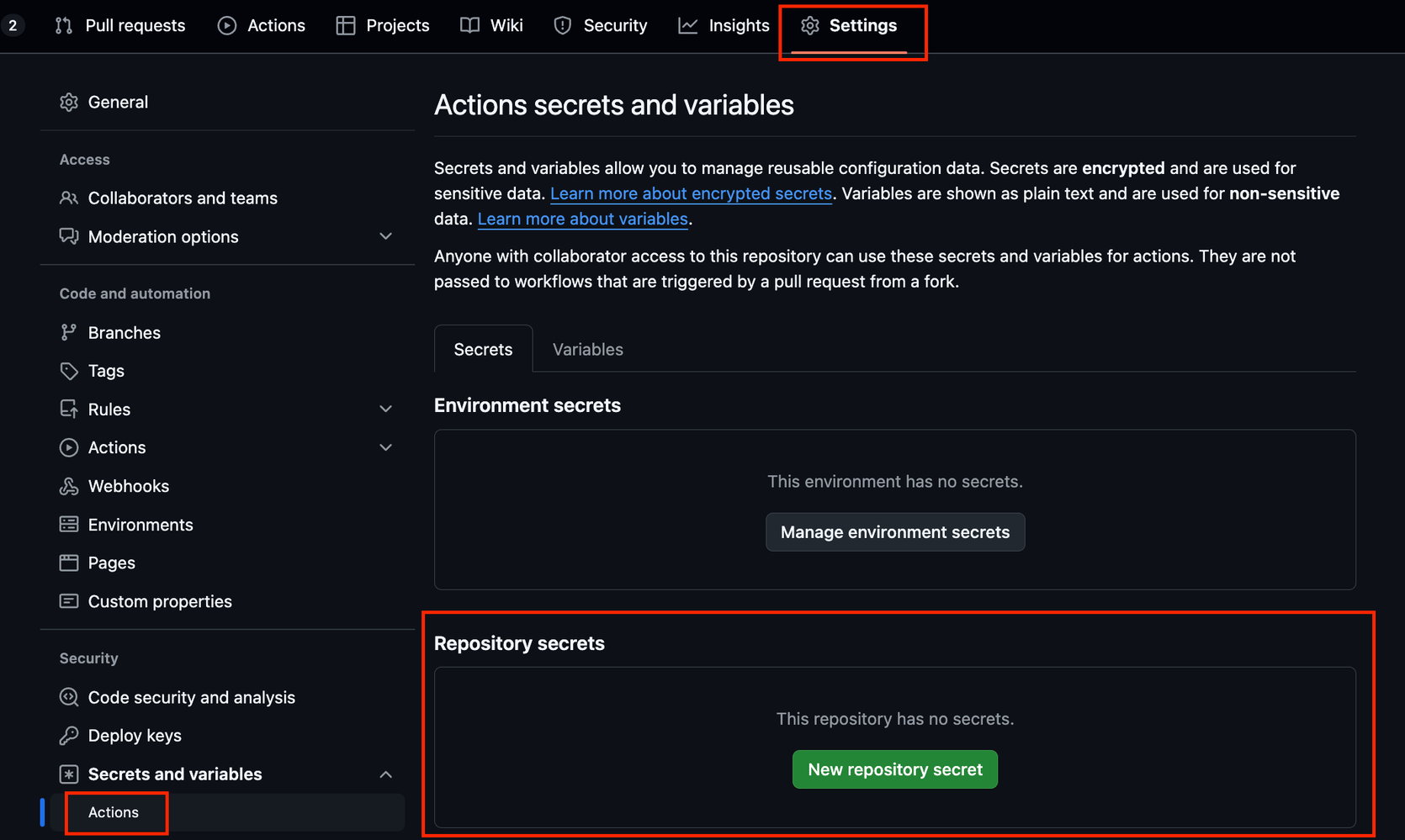Open the Wiki book icon

click(468, 25)
